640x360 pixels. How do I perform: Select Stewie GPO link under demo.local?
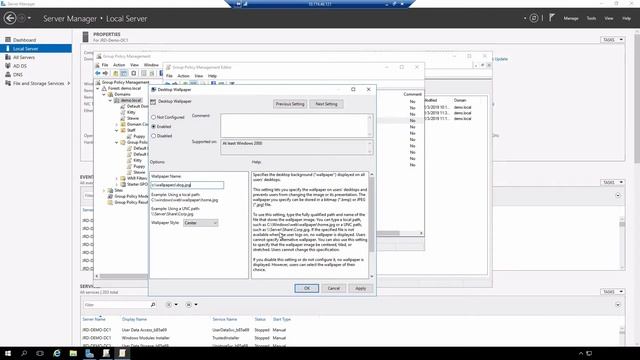coord(133,118)
